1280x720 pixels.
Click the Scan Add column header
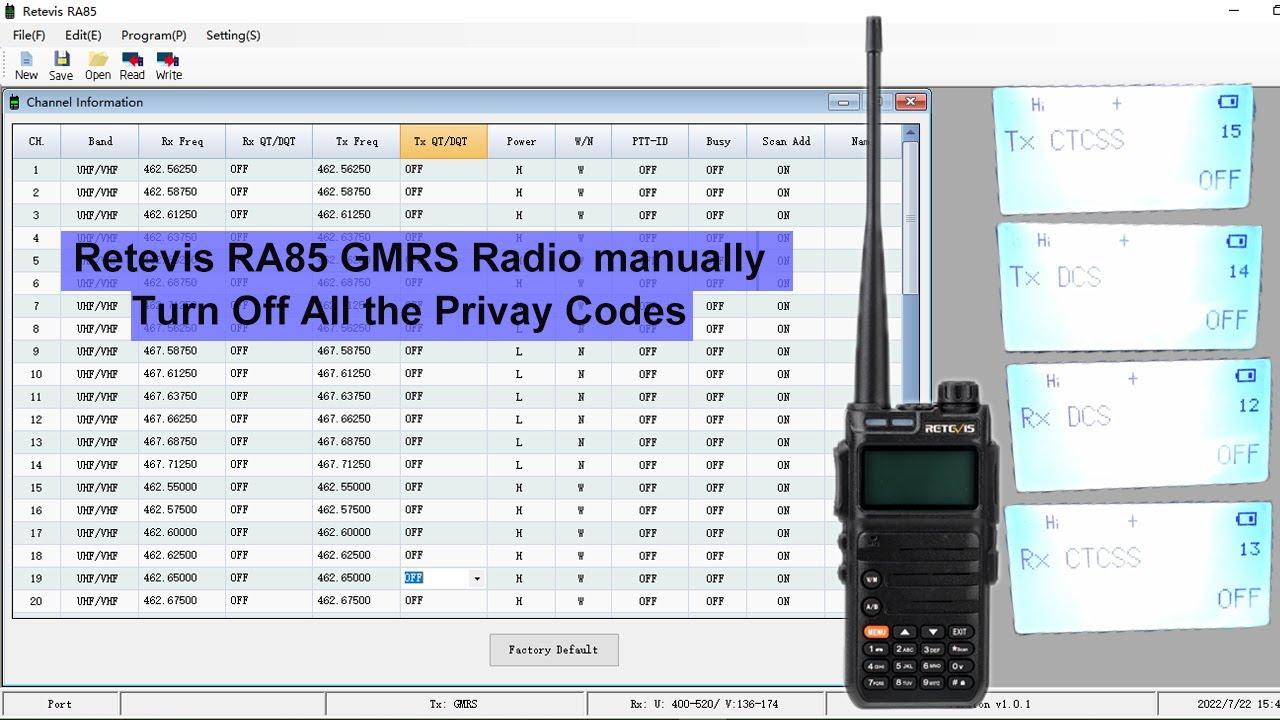click(x=786, y=141)
